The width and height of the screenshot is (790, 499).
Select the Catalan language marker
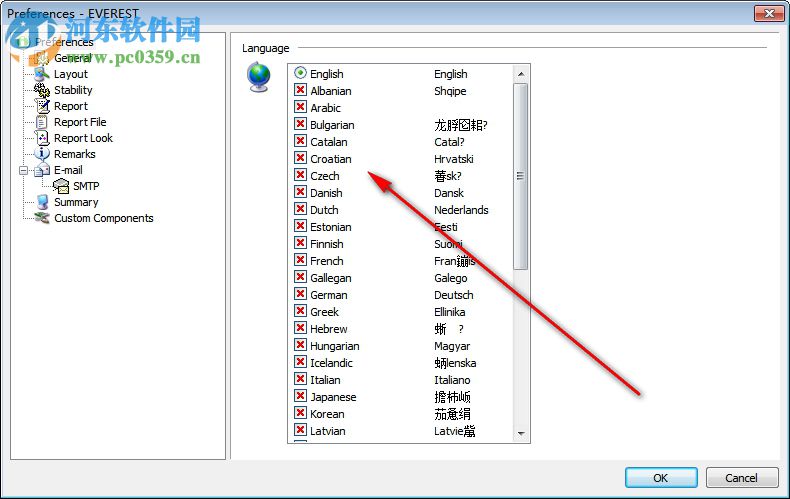point(300,141)
